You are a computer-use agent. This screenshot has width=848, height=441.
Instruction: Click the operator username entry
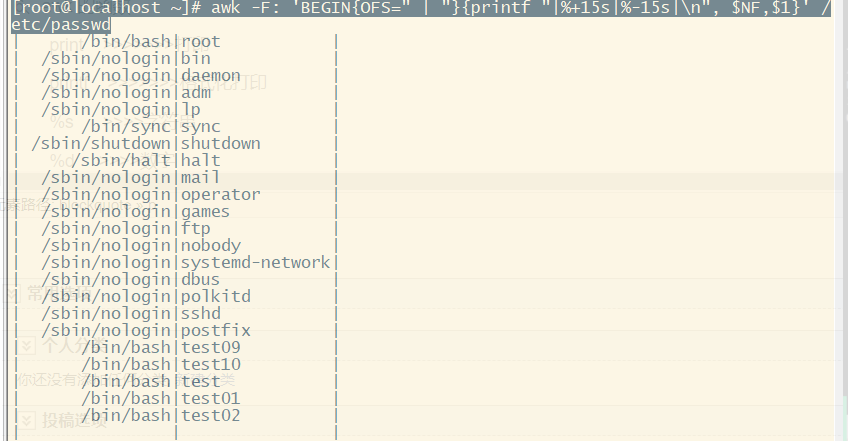coord(221,195)
